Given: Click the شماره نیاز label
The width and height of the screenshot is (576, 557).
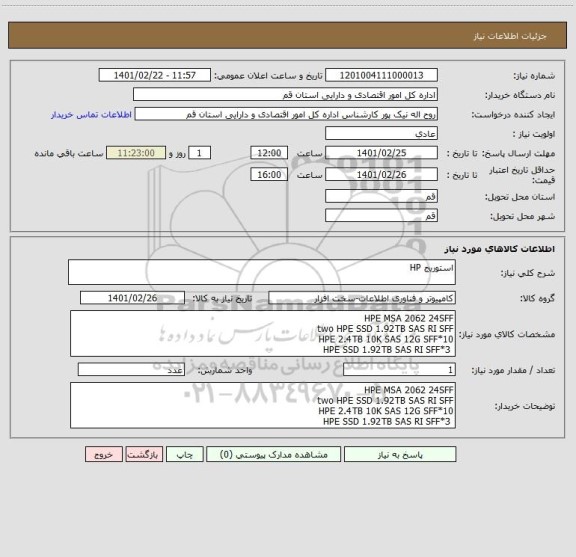Looking at the screenshot, I should 534,76.
